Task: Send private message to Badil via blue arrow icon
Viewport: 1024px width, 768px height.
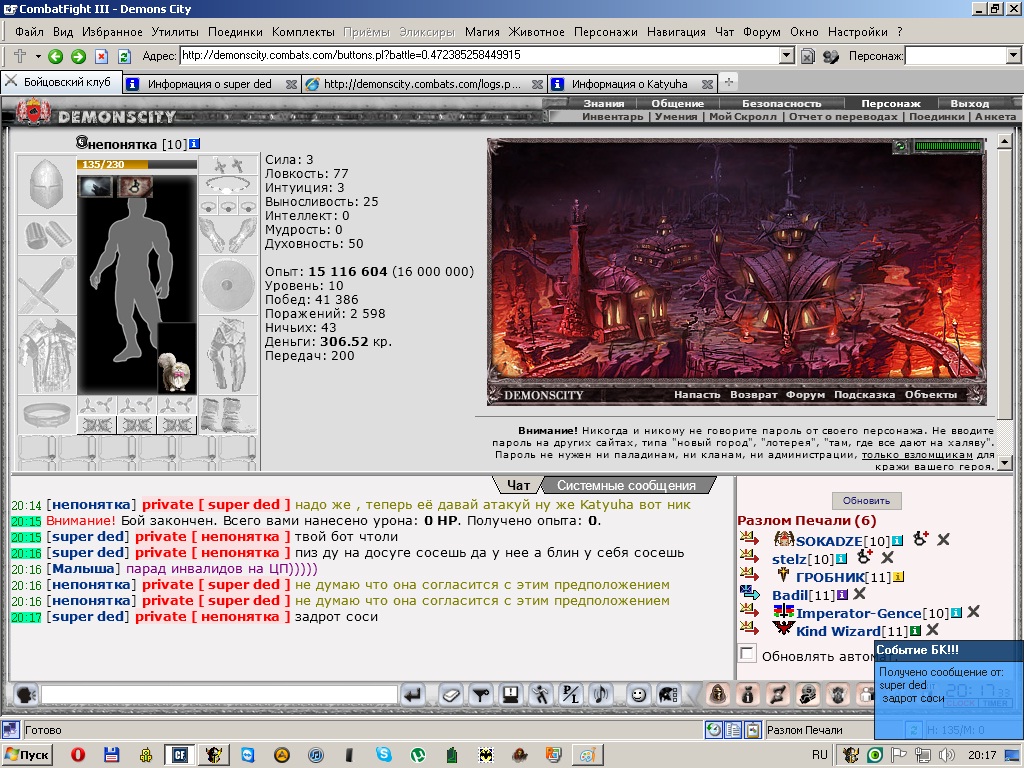Action: pyautogui.click(x=749, y=594)
